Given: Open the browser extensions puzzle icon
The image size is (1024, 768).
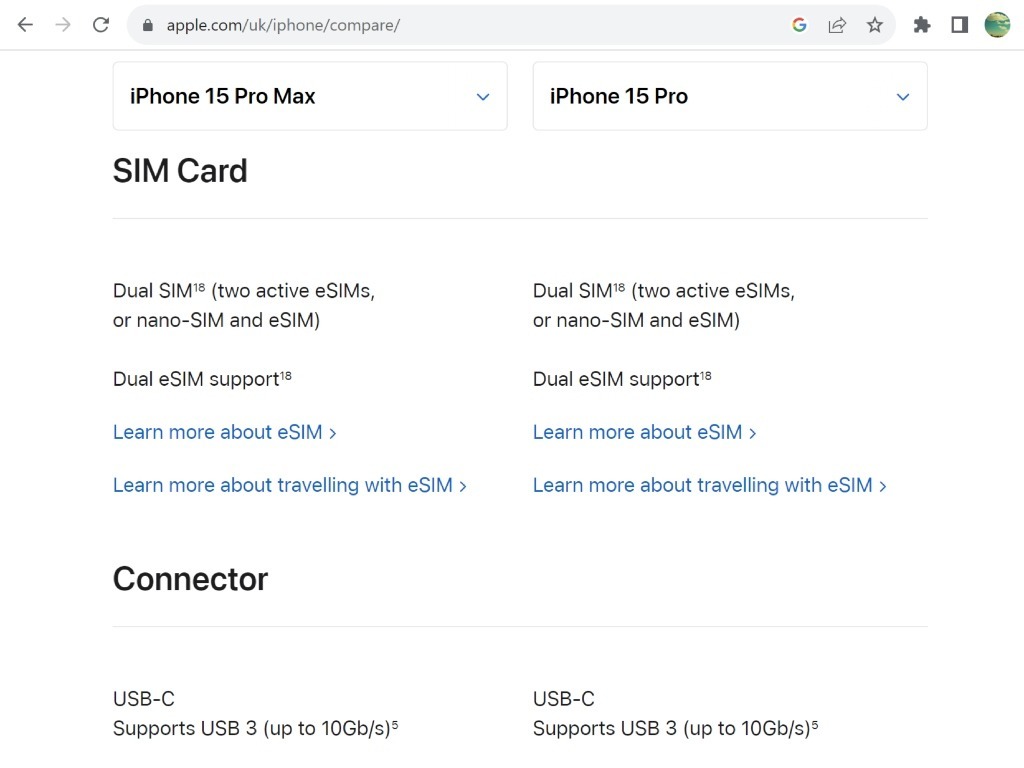Looking at the screenshot, I should pyautogui.click(x=921, y=24).
